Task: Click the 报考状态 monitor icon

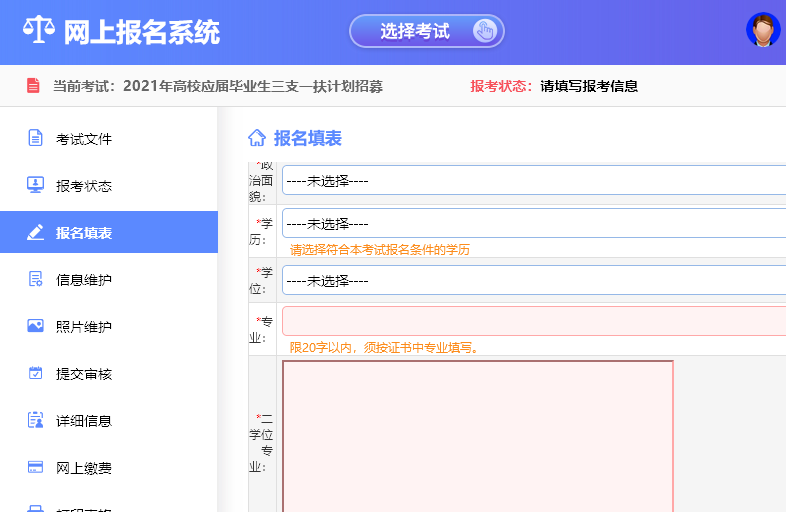Action: (x=35, y=185)
